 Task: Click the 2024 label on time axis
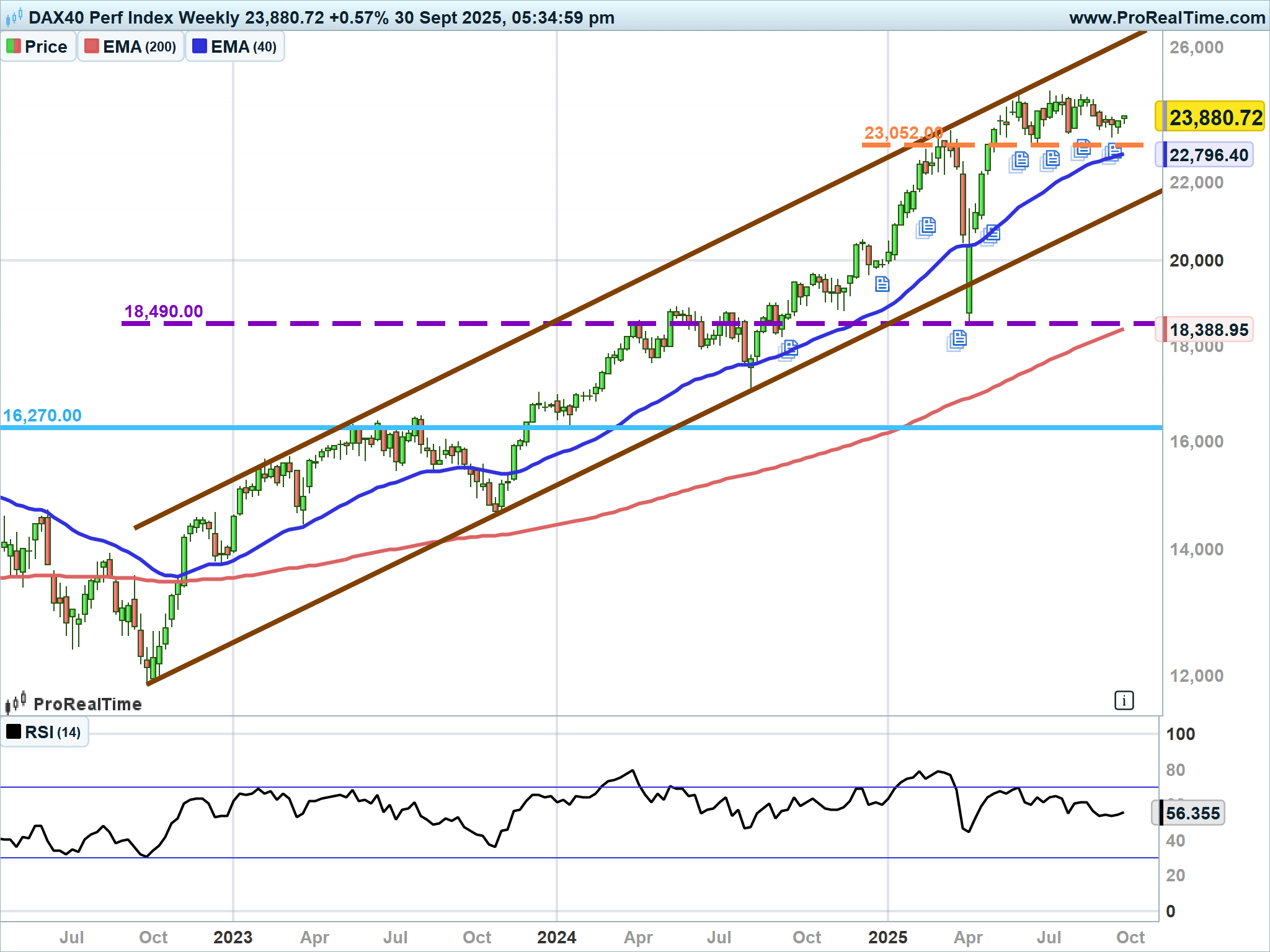pyautogui.click(x=556, y=937)
